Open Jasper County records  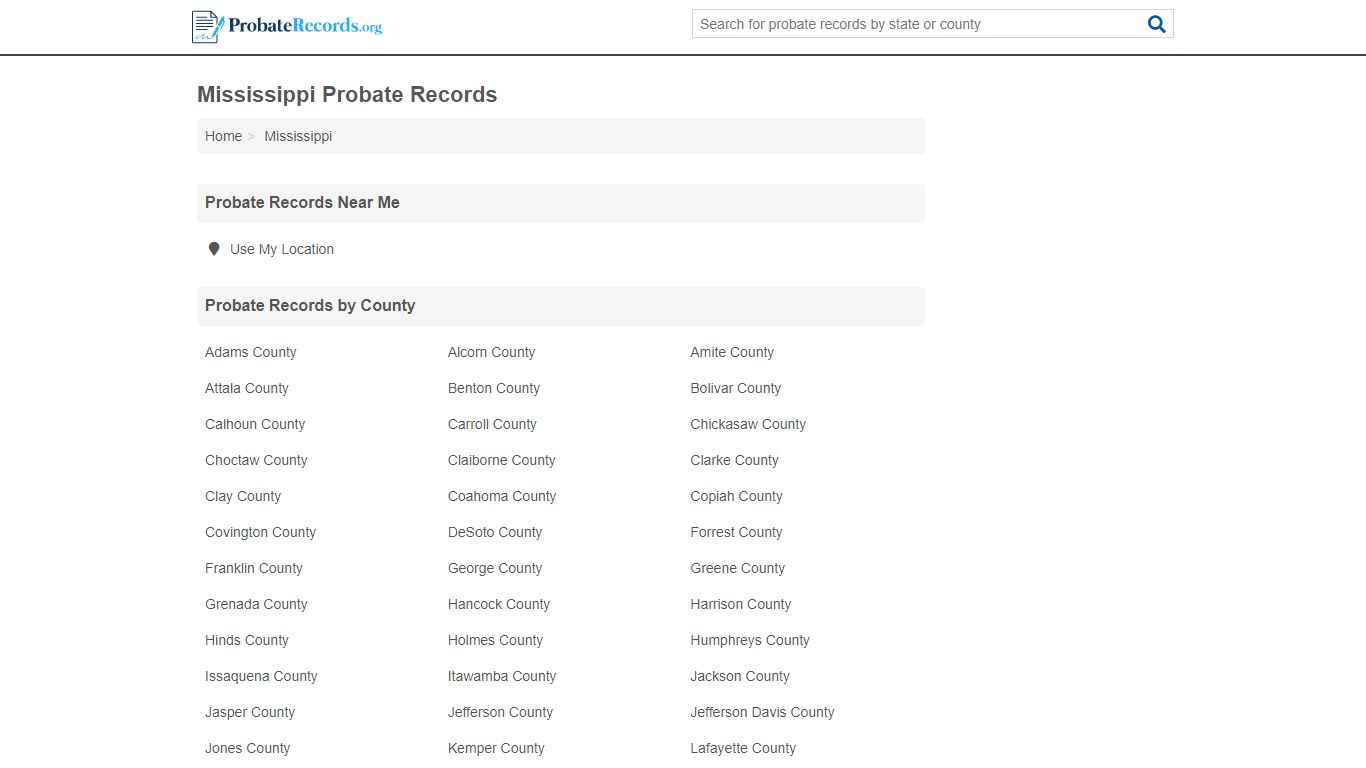pos(250,712)
